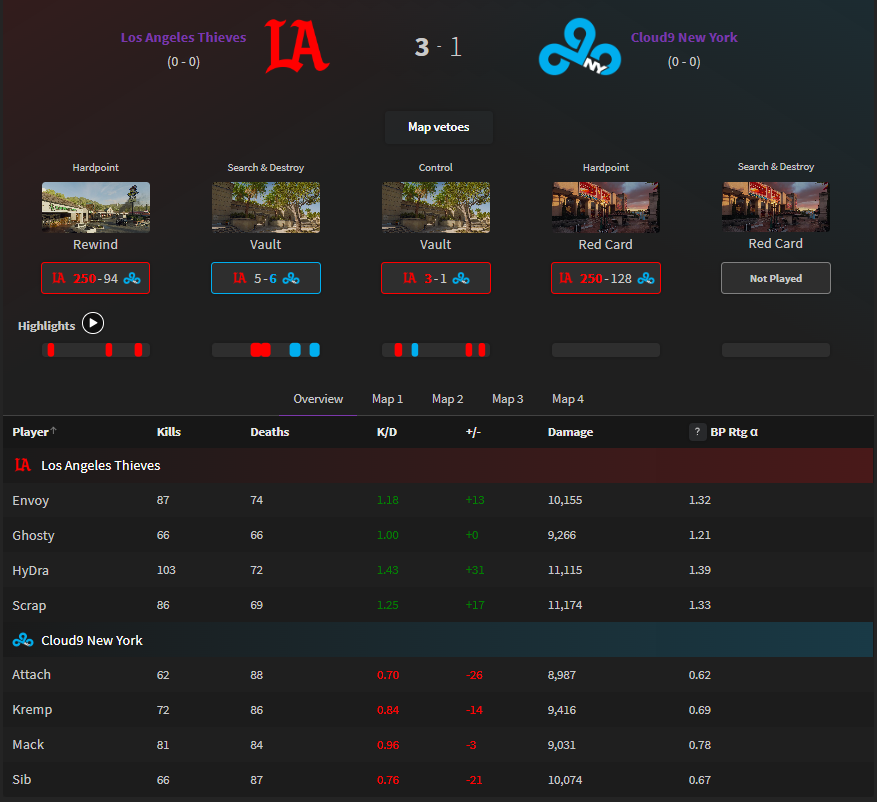Select player Scrap
This screenshot has width=877, height=802.
pyautogui.click(x=29, y=605)
